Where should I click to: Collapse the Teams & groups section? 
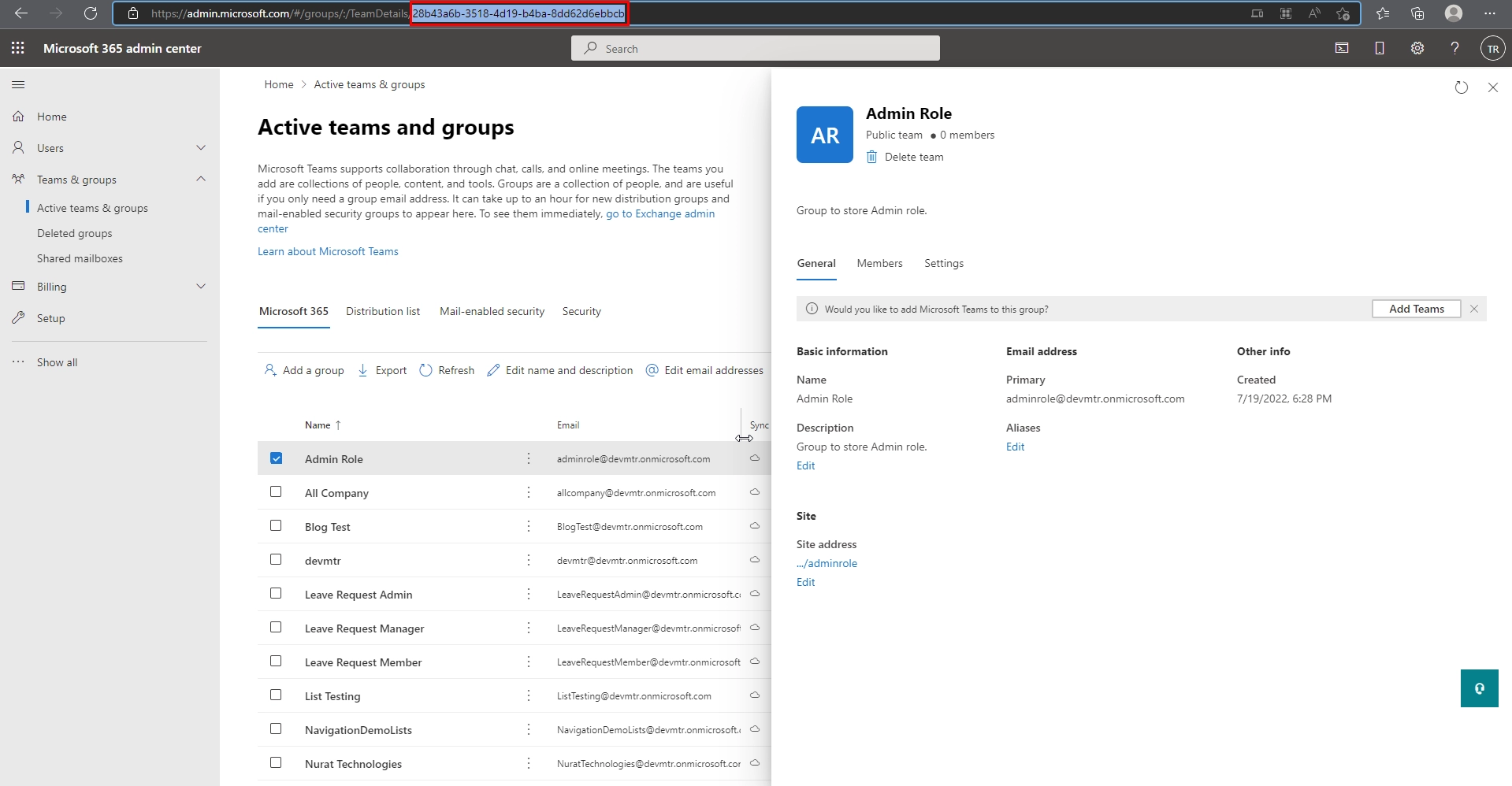pos(201,179)
